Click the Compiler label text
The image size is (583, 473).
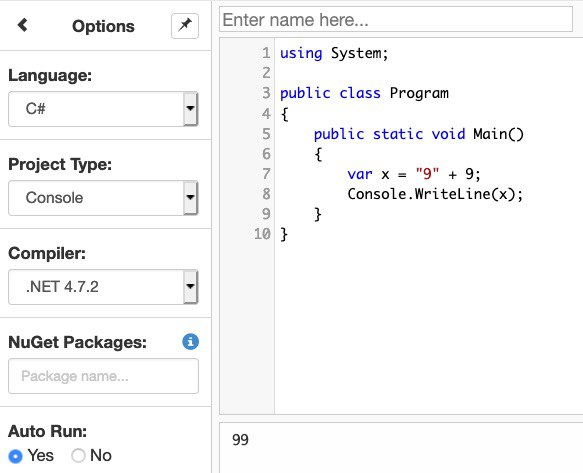[x=47, y=253]
